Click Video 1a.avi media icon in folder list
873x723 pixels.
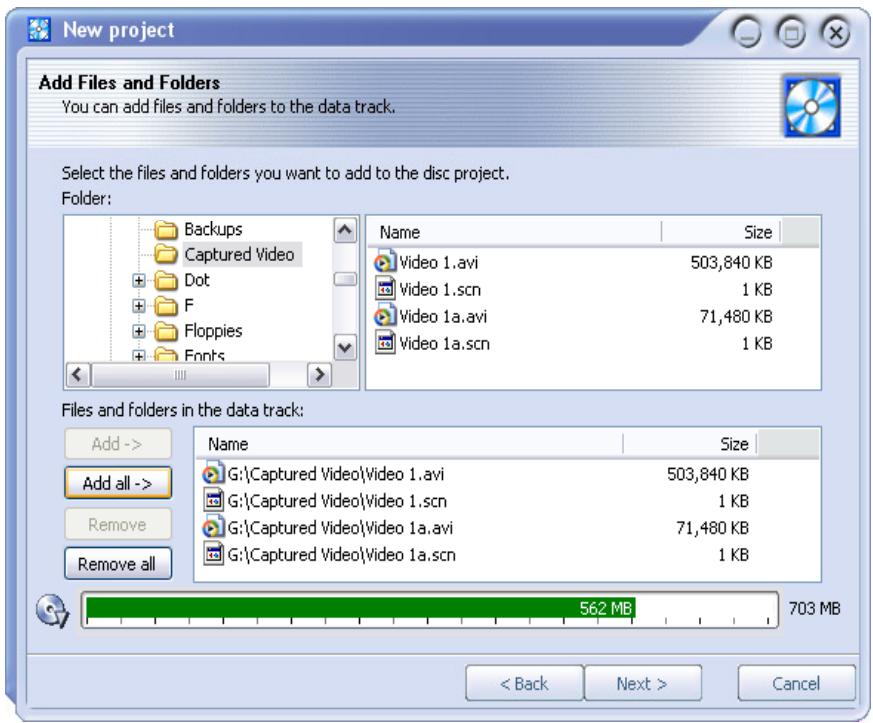384,316
